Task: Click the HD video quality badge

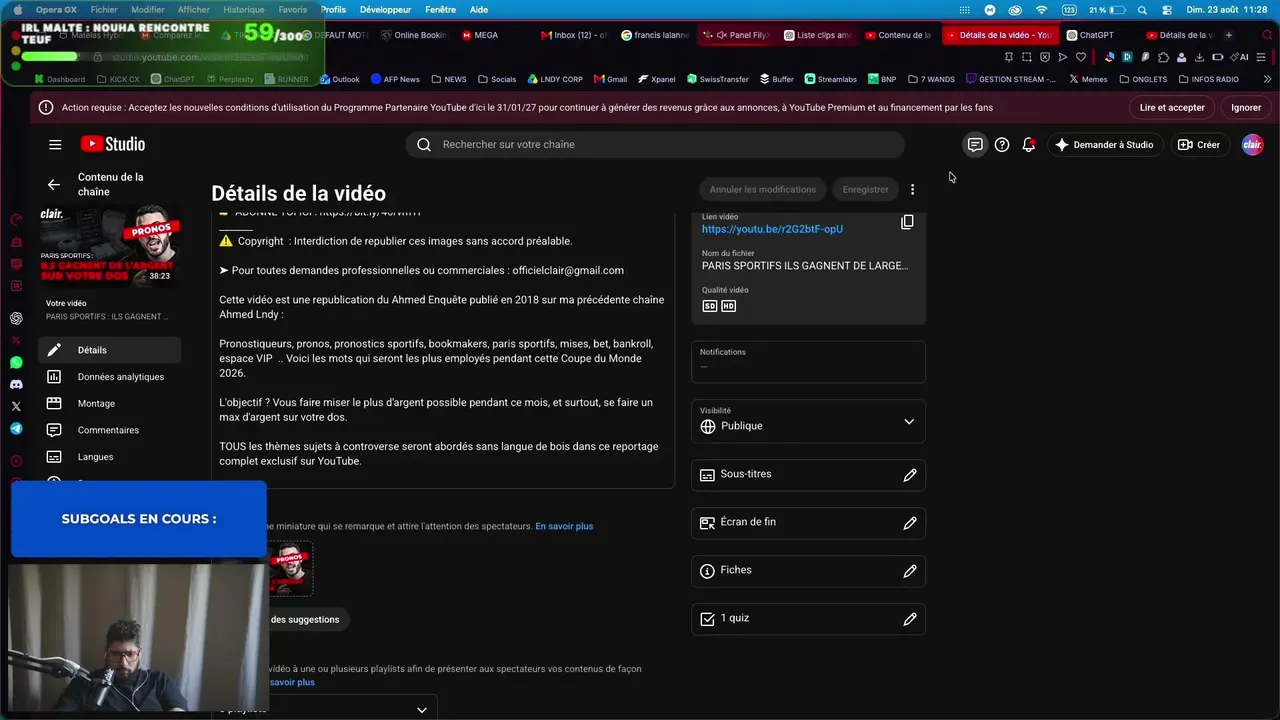Action: [728, 306]
